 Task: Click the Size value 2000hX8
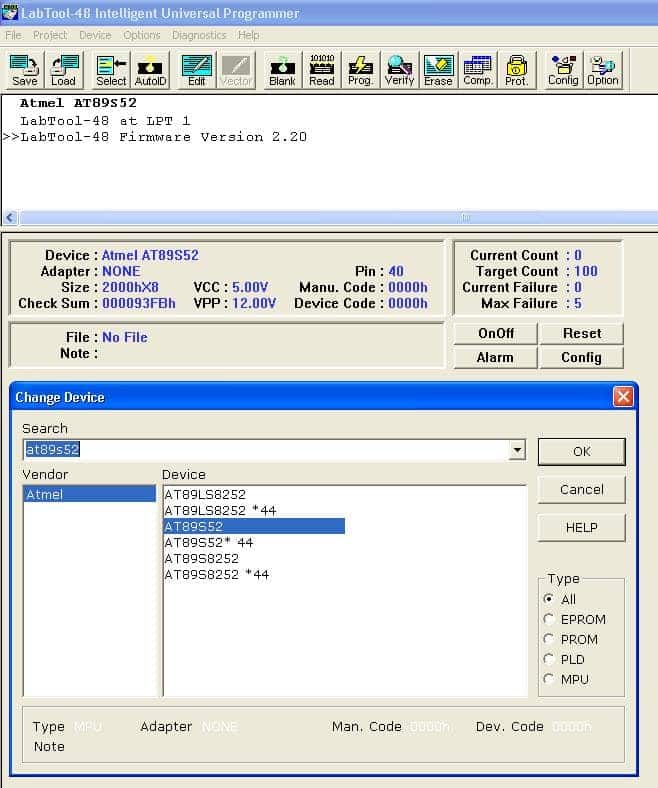[x=130, y=287]
